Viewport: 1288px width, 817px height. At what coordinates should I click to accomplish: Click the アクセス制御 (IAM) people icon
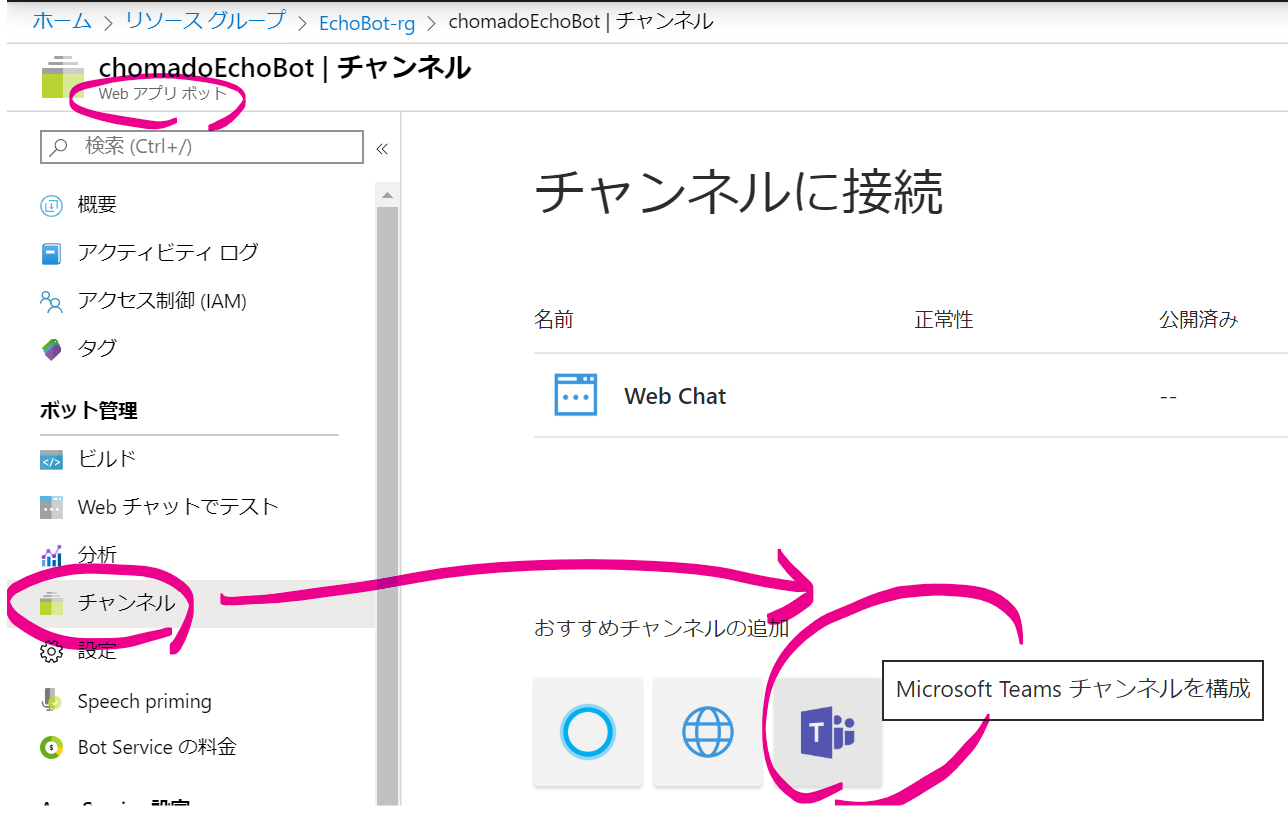tap(51, 301)
